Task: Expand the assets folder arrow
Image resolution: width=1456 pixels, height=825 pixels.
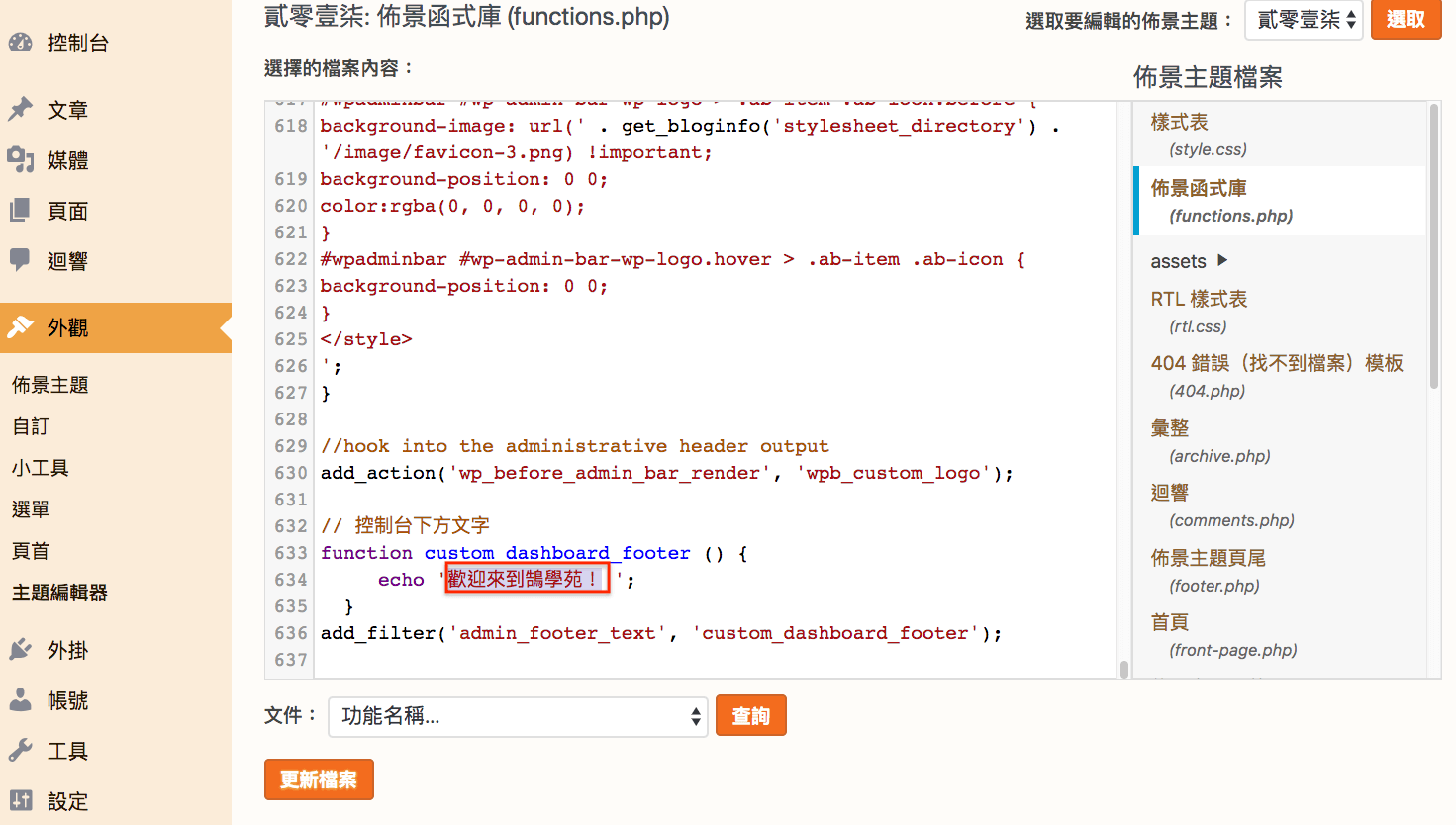Action: (1222, 260)
